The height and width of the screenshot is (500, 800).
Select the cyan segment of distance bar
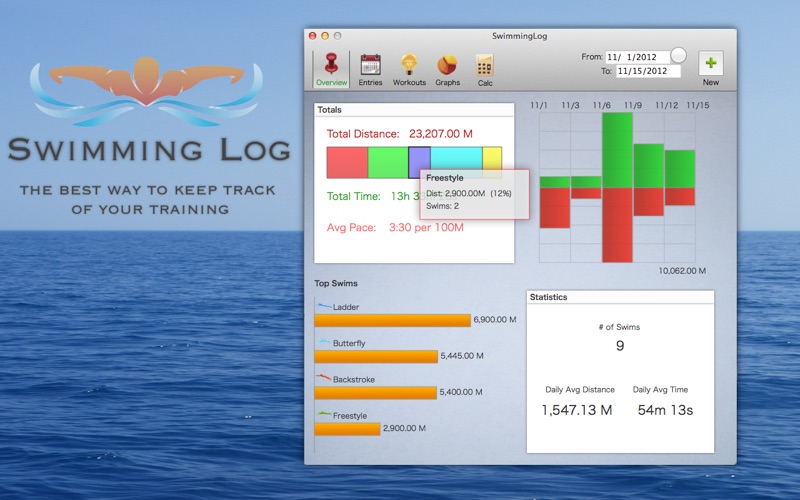click(456, 159)
